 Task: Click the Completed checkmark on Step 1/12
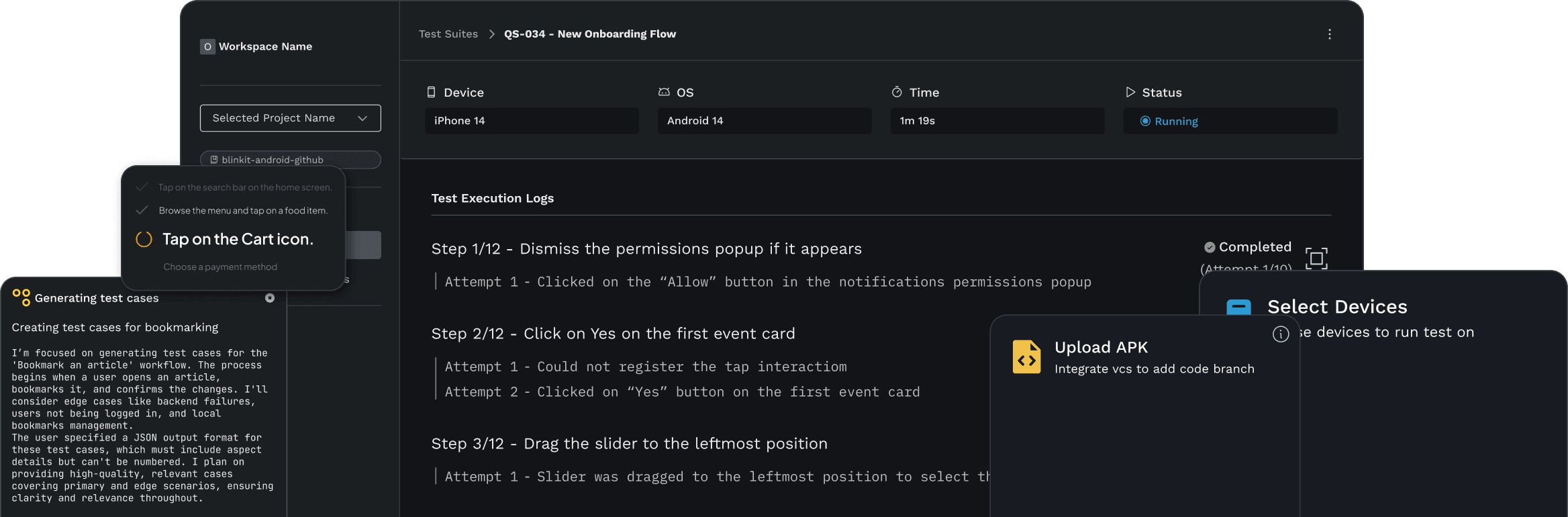point(1210,247)
